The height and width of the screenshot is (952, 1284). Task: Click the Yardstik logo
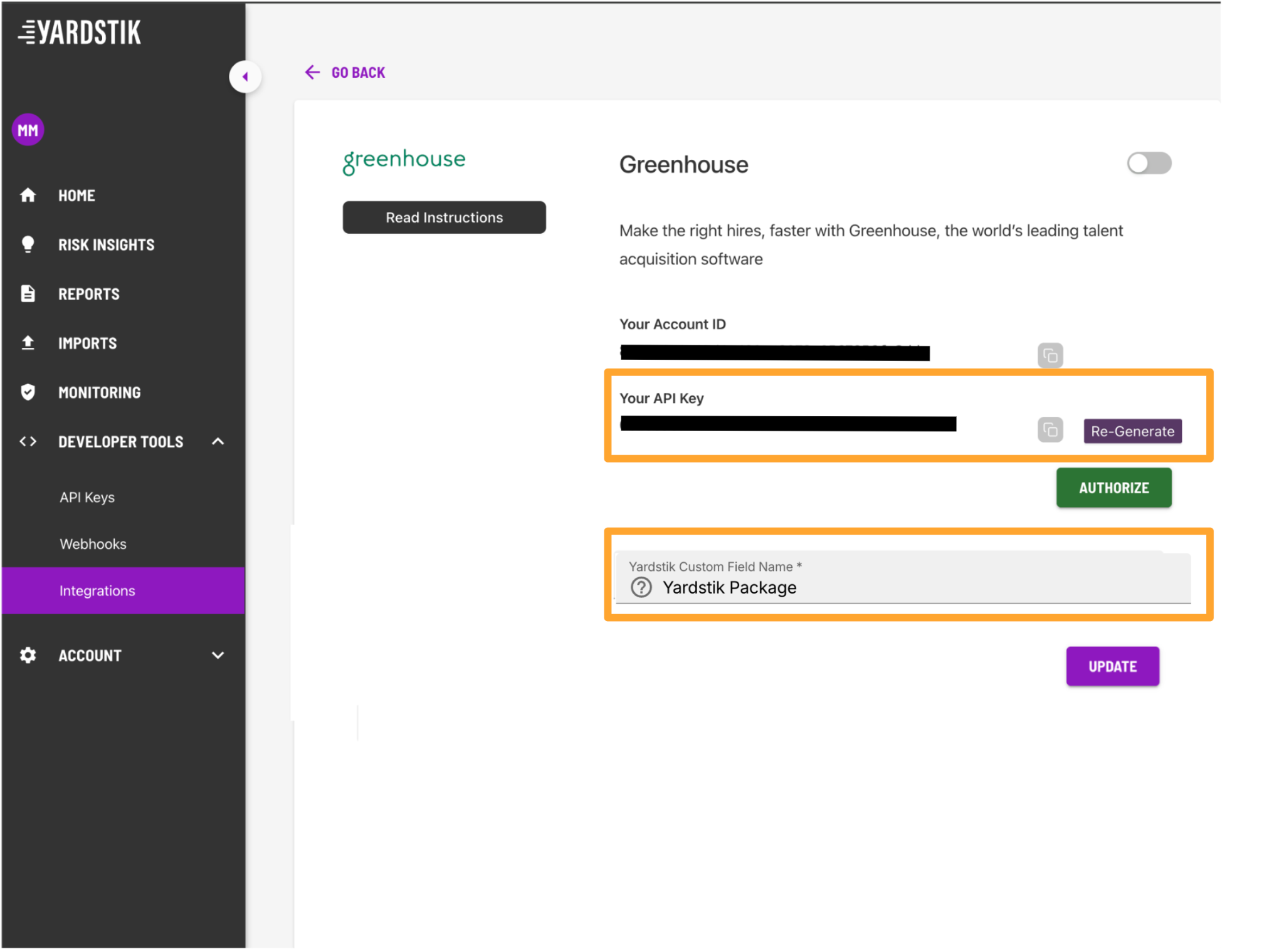[x=80, y=33]
